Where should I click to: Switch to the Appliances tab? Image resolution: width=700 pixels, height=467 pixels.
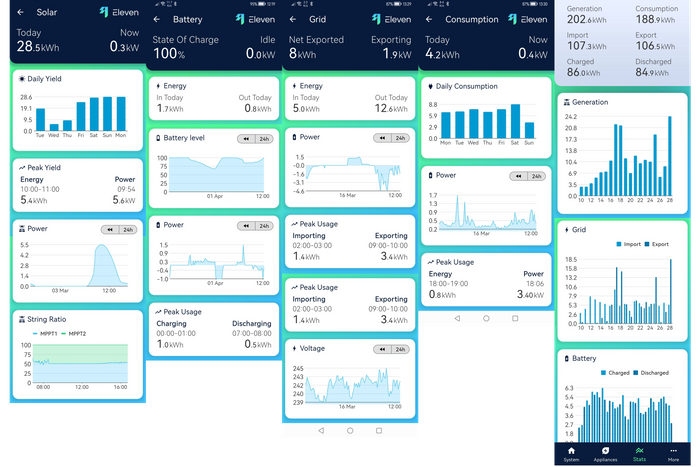605,453
